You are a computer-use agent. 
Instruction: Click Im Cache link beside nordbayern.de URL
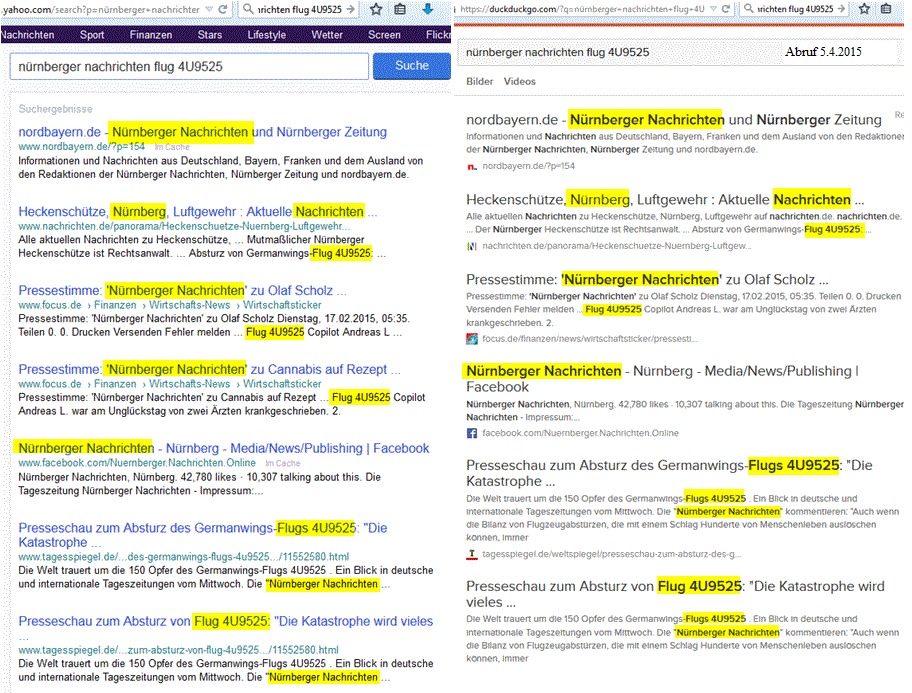172,147
